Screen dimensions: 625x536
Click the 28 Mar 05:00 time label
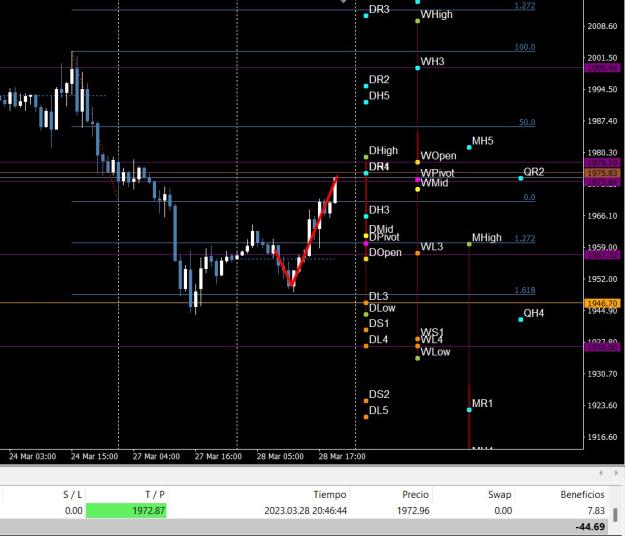coord(280,457)
